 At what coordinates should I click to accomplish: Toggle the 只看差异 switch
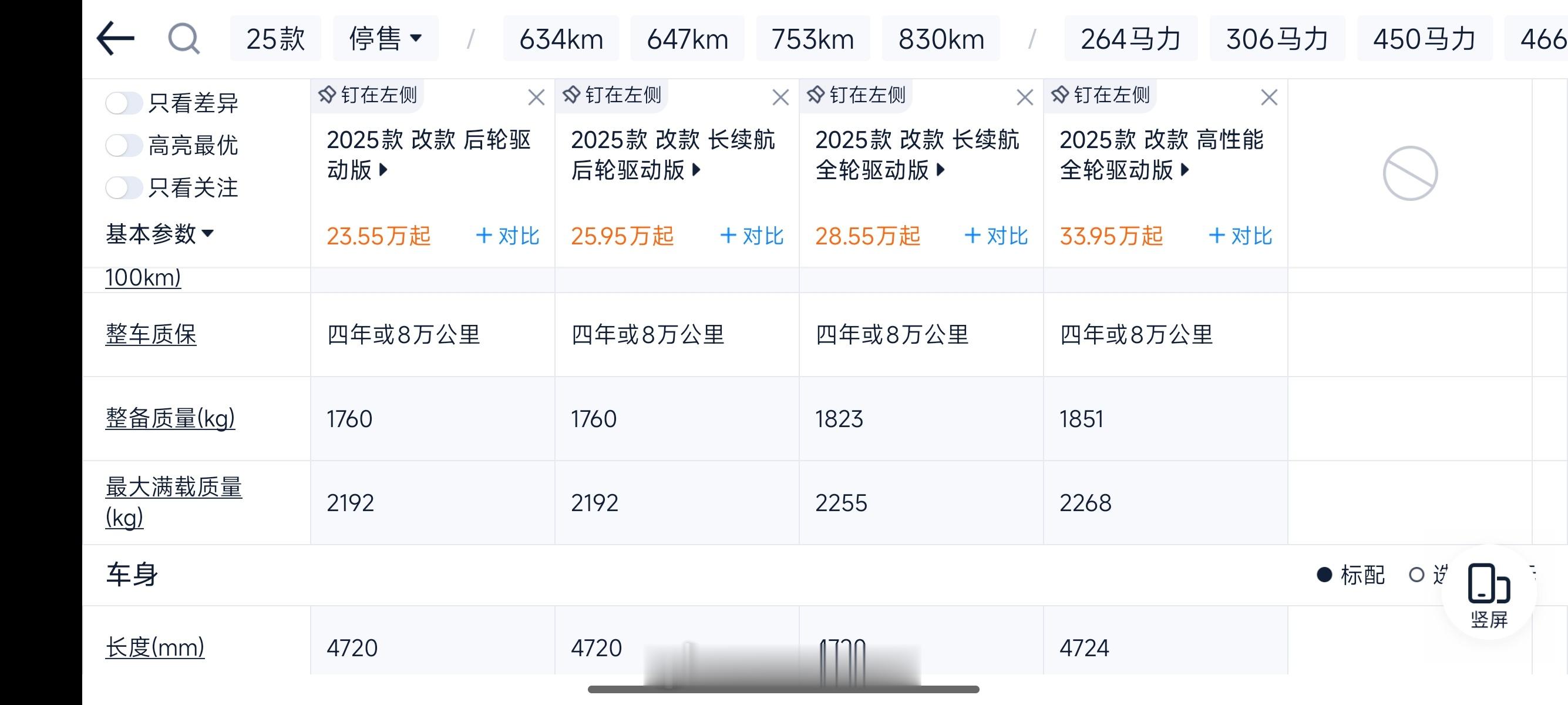tap(124, 103)
